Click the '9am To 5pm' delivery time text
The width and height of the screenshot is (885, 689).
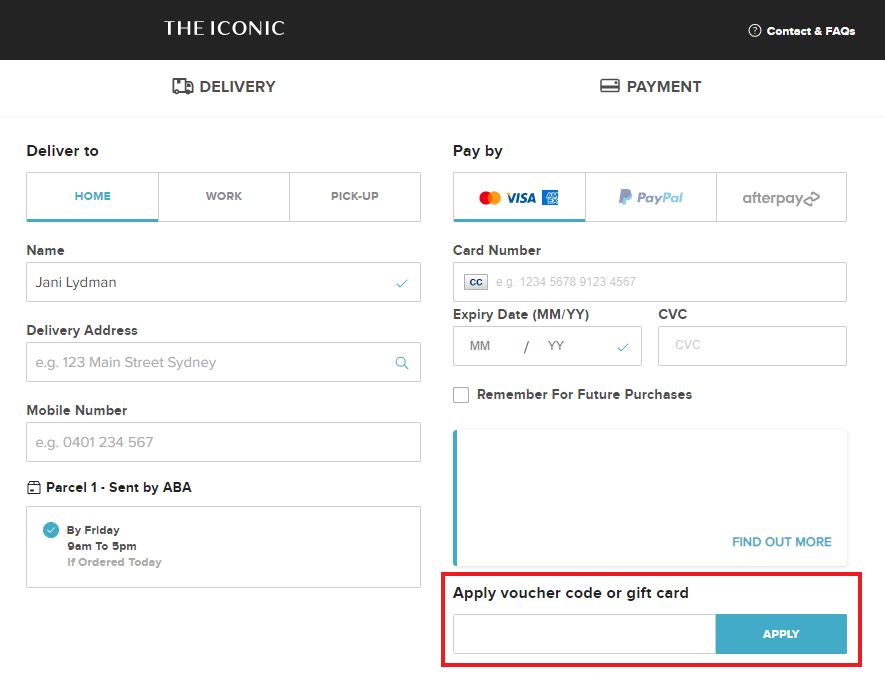point(102,546)
